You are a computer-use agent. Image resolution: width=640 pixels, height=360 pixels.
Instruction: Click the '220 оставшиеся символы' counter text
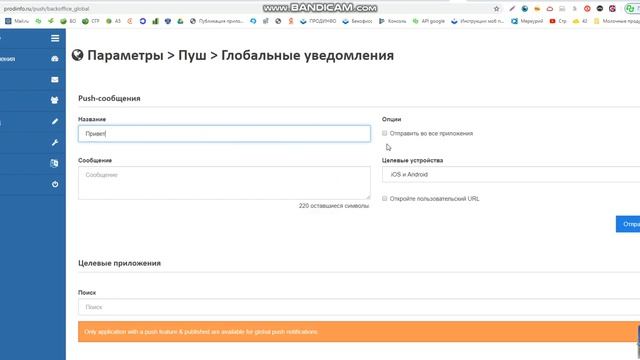click(x=334, y=206)
